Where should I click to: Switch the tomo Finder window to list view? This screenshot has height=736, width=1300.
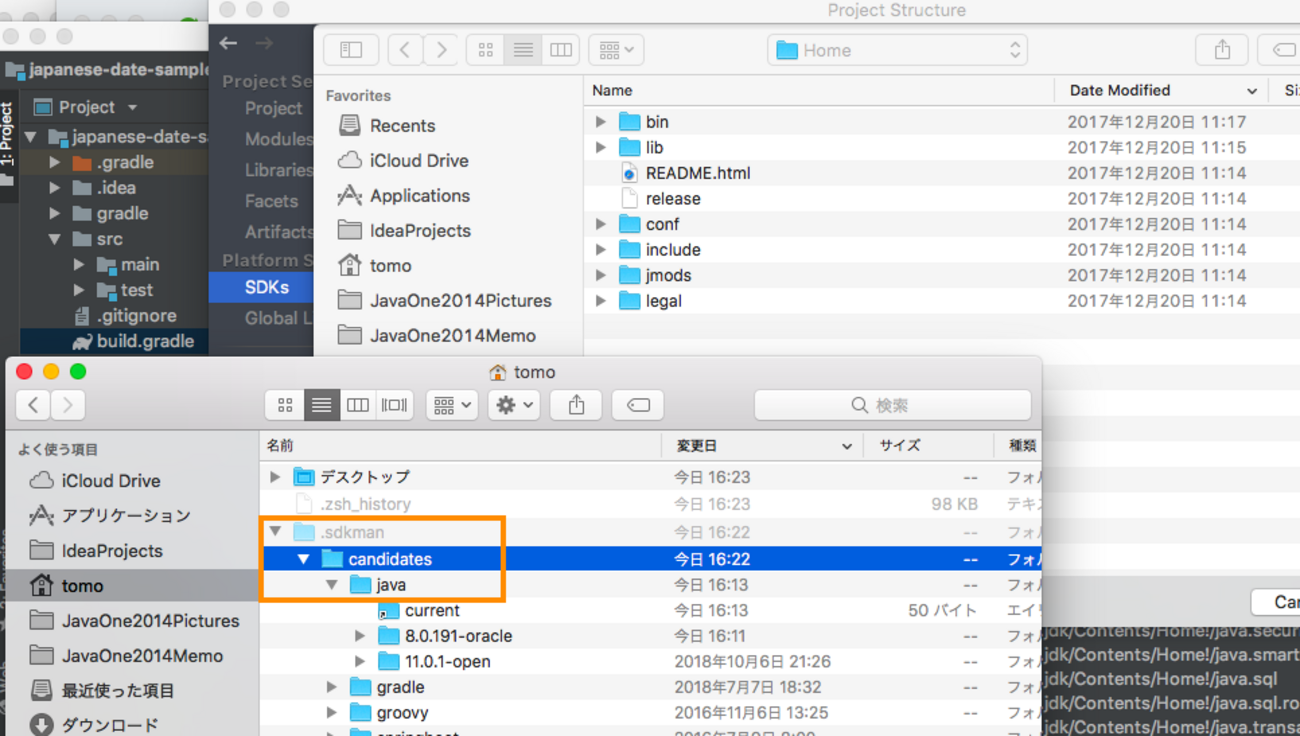pyautogui.click(x=321, y=405)
